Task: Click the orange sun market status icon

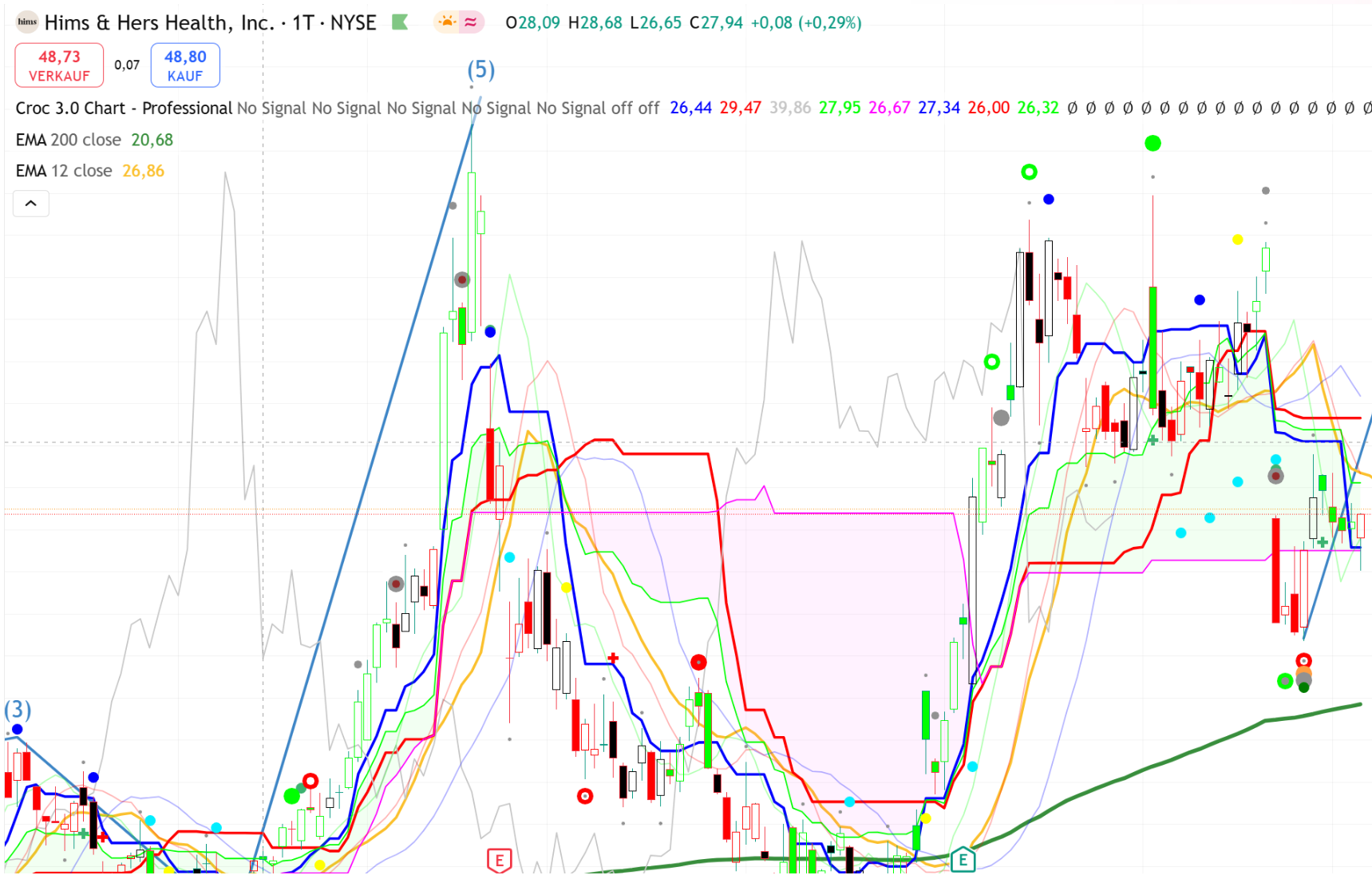Action: 446,22
